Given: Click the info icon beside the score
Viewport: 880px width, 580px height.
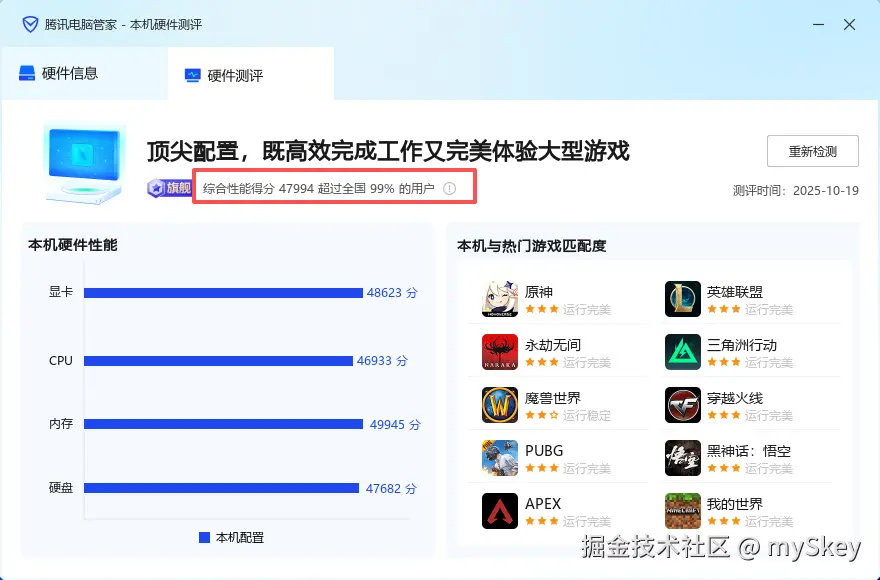Looking at the screenshot, I should [450, 189].
